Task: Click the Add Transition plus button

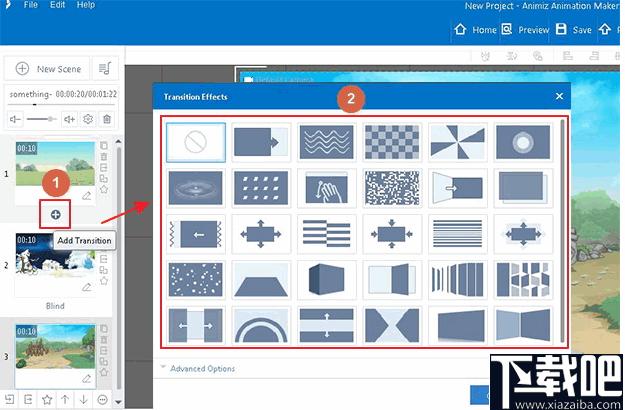Action: [55, 215]
